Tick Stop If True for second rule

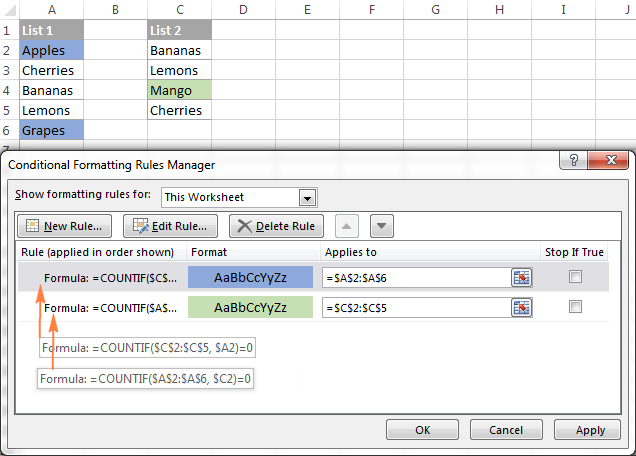(575, 307)
